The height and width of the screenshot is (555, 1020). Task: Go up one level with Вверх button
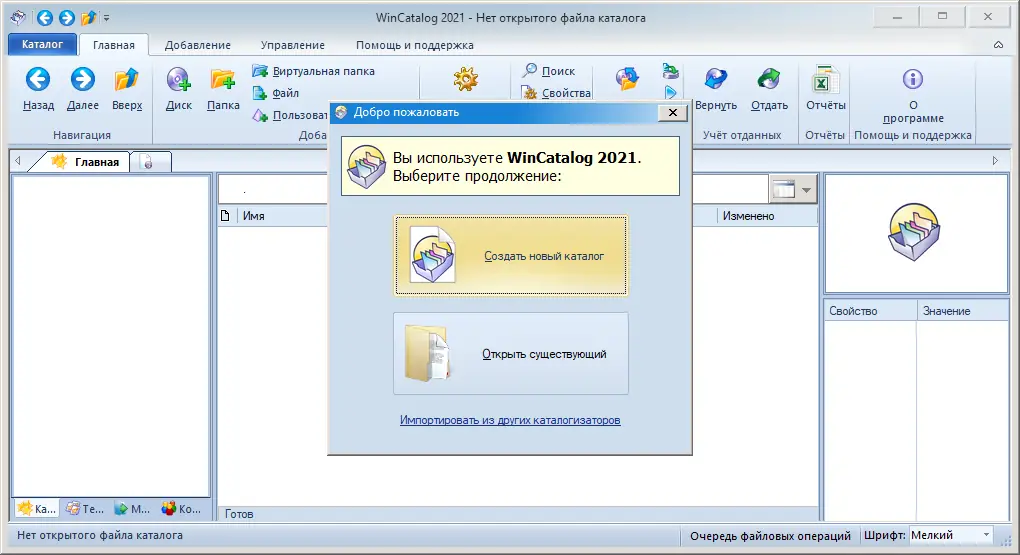click(127, 89)
